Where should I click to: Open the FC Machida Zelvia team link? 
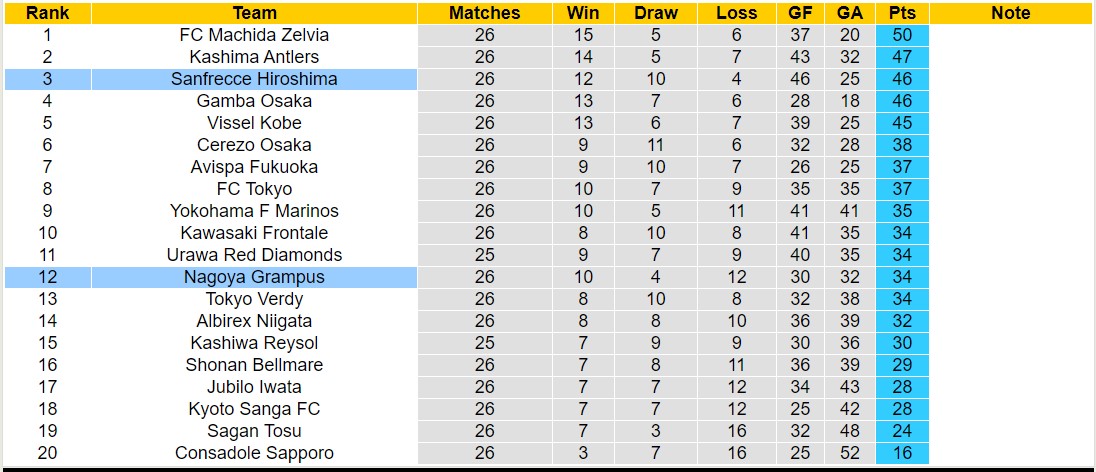click(254, 35)
